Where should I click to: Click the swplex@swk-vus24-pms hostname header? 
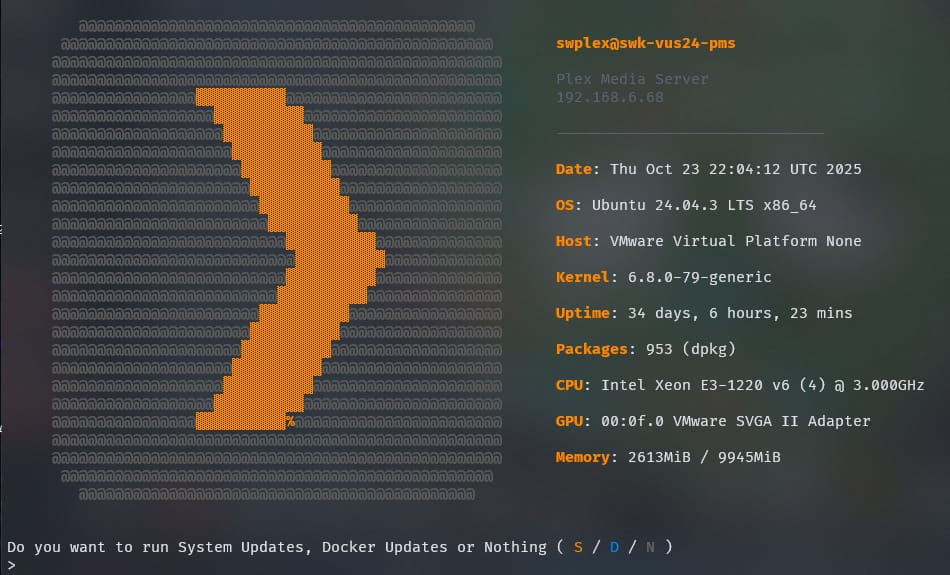point(646,43)
